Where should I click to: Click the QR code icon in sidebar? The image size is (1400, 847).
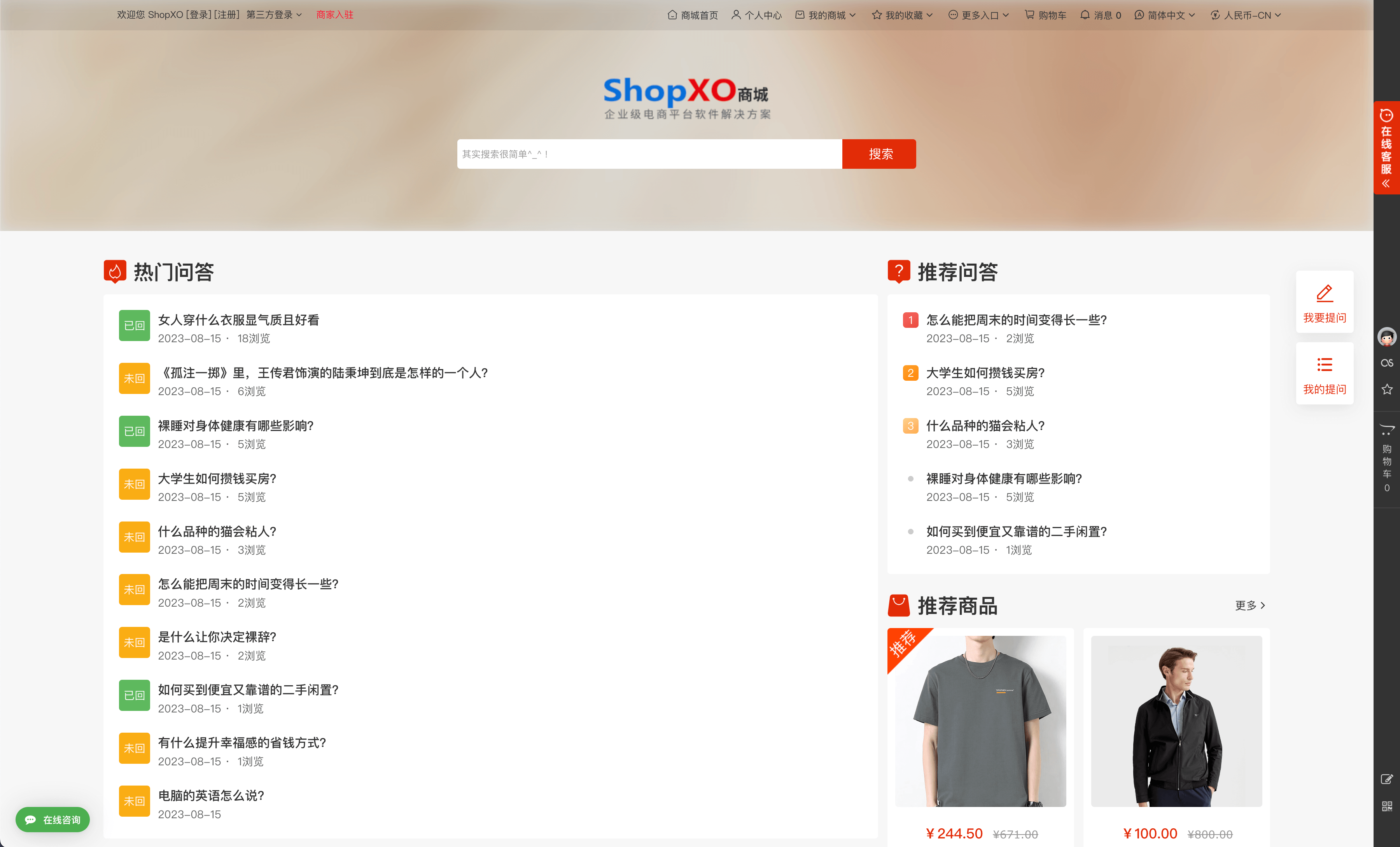(x=1386, y=806)
